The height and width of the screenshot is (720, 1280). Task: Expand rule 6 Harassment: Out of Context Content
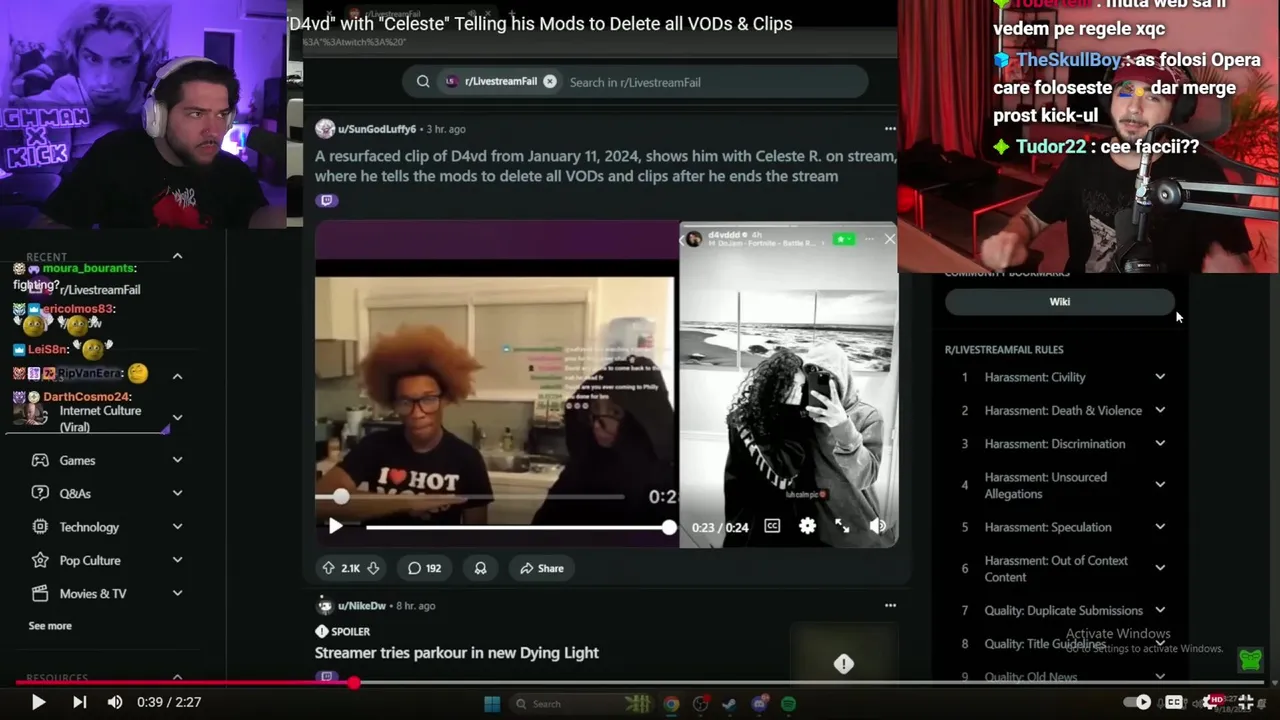[x=1160, y=568]
